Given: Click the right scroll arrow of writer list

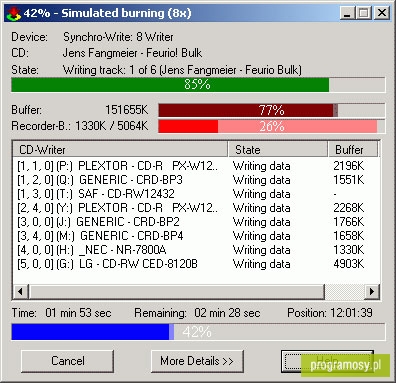Looking at the screenshot, I should pos(372,292).
